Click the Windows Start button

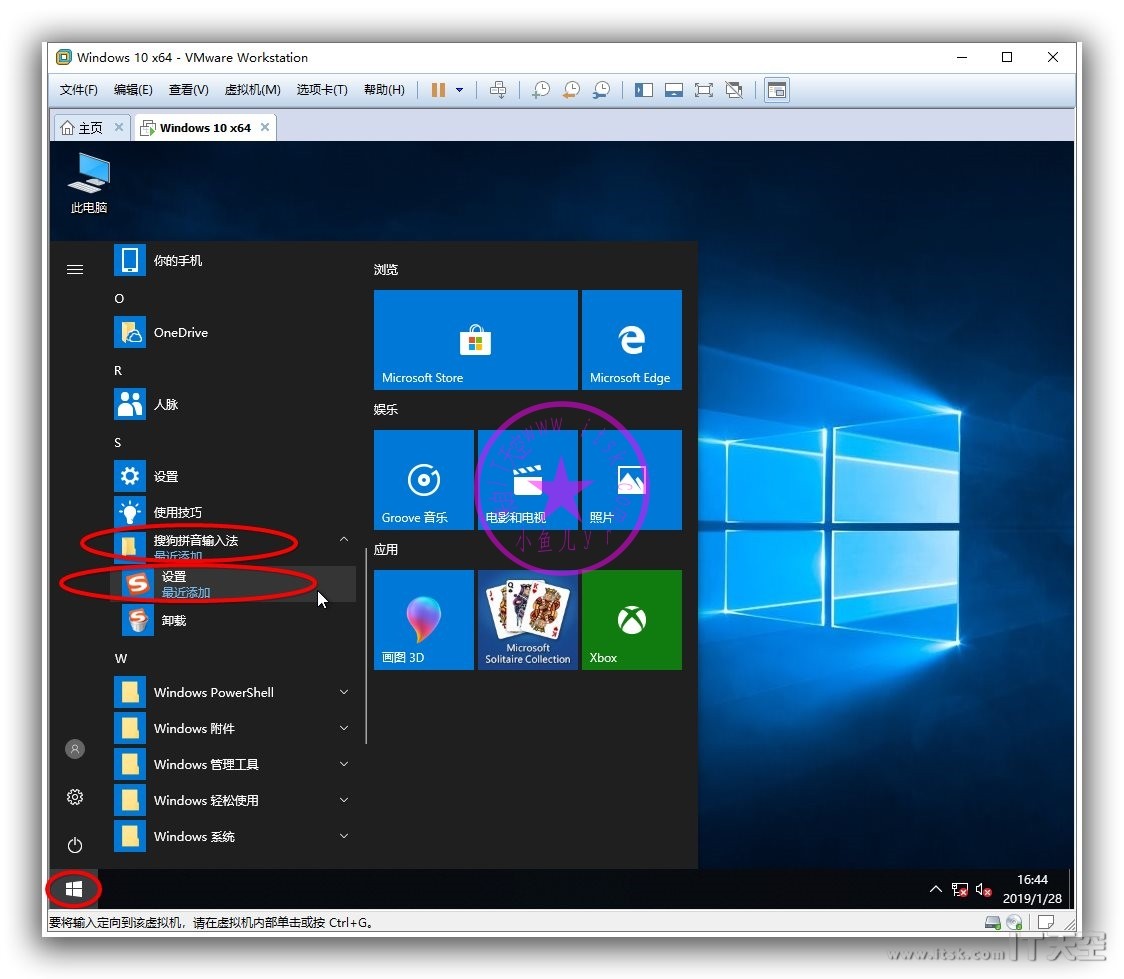point(73,889)
